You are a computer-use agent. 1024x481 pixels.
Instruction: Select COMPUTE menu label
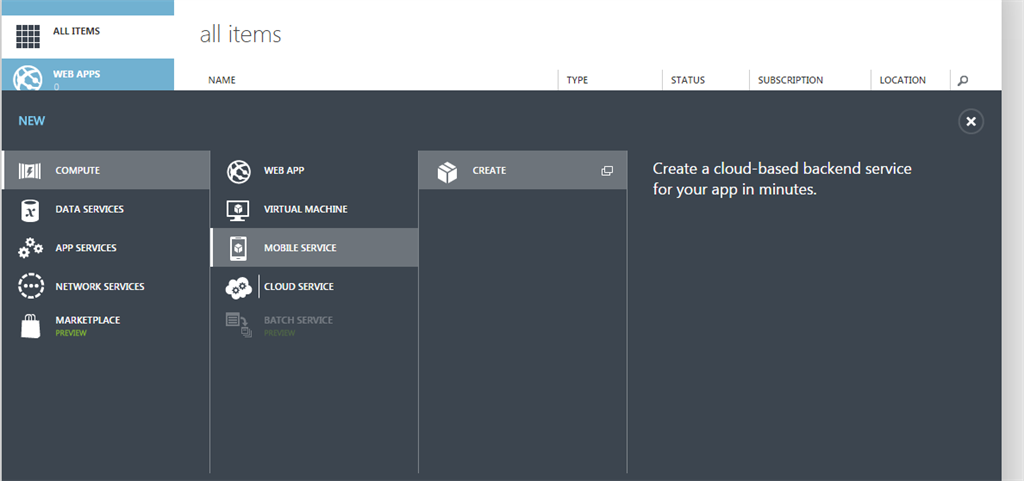click(x=78, y=170)
